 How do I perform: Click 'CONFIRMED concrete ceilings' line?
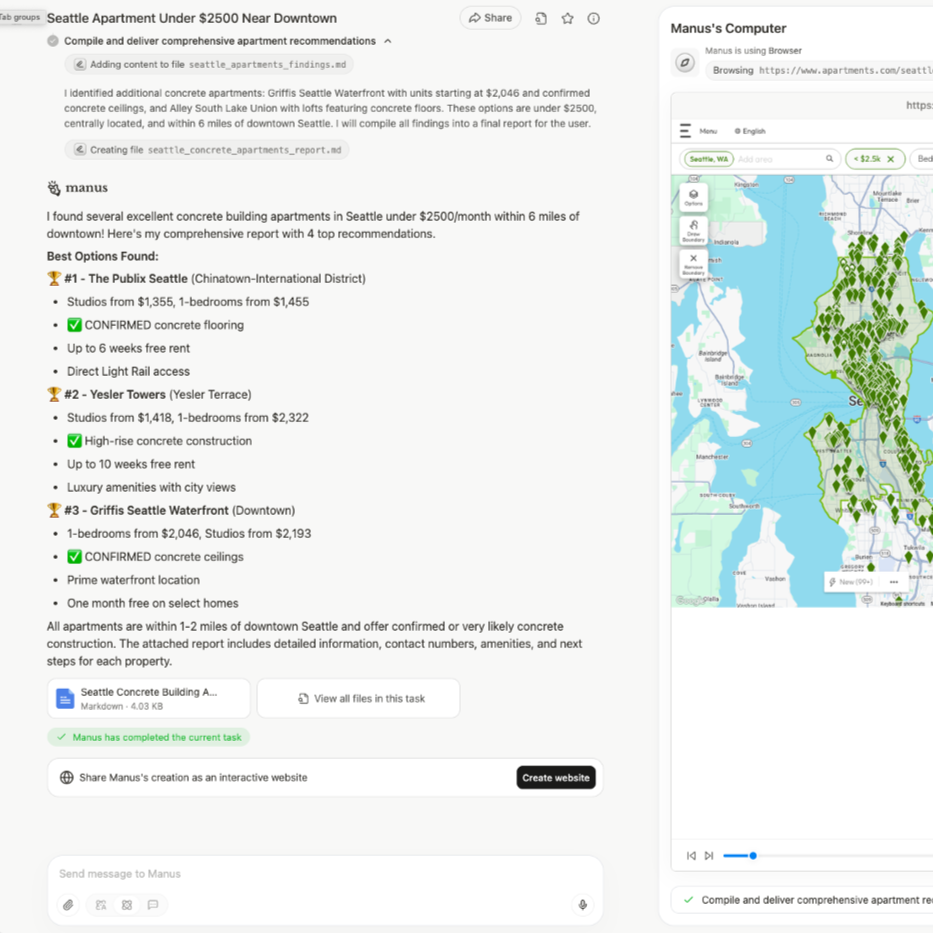[x=155, y=557]
